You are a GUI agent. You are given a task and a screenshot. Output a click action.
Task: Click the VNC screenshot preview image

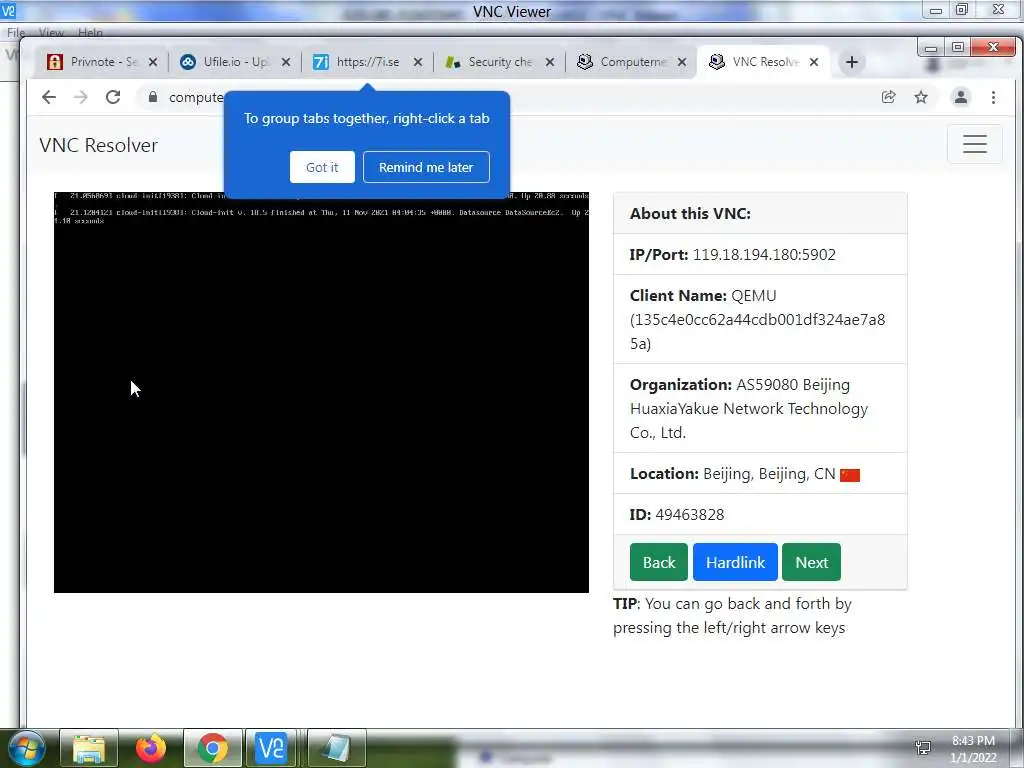coord(321,392)
